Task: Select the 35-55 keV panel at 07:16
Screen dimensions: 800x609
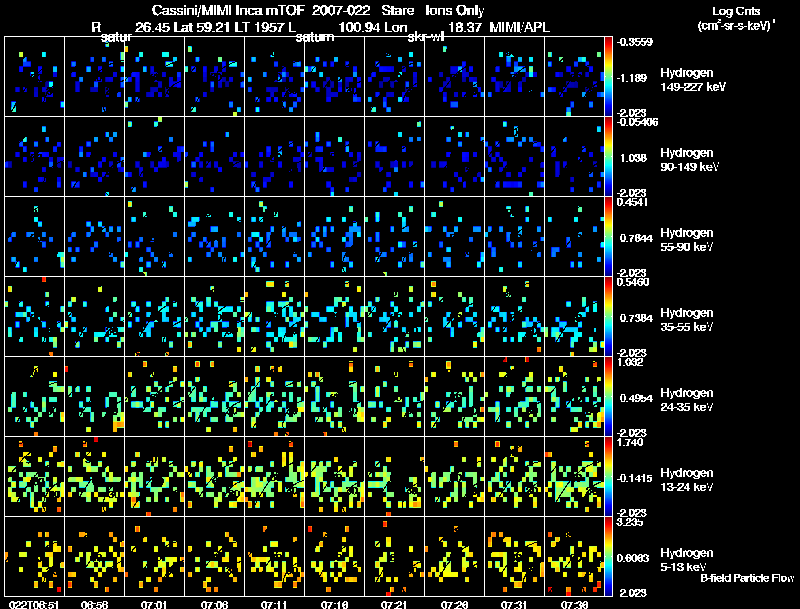Action: click(x=335, y=317)
